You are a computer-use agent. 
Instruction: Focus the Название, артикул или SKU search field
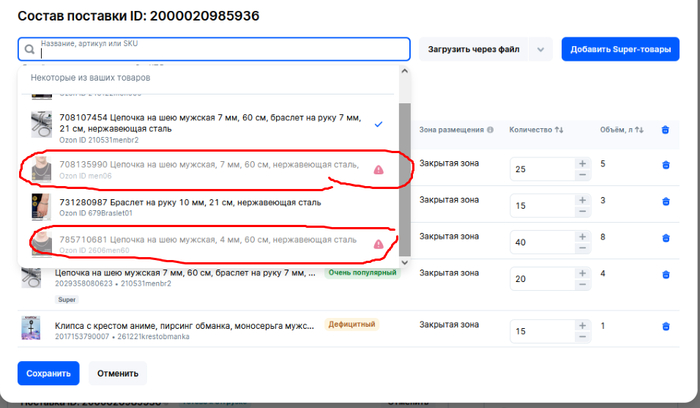pyautogui.click(x=220, y=49)
